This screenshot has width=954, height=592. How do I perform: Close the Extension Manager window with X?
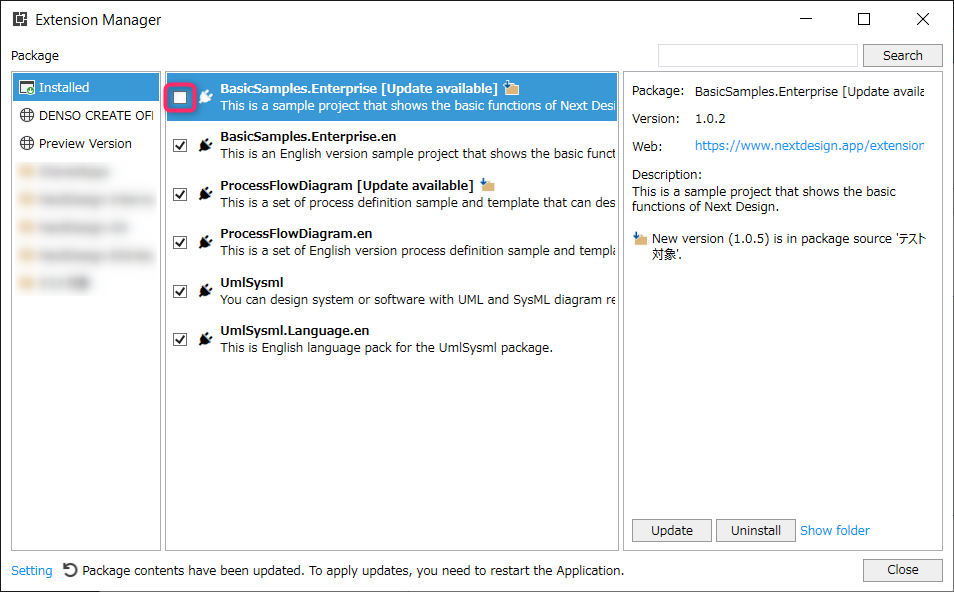(x=922, y=19)
